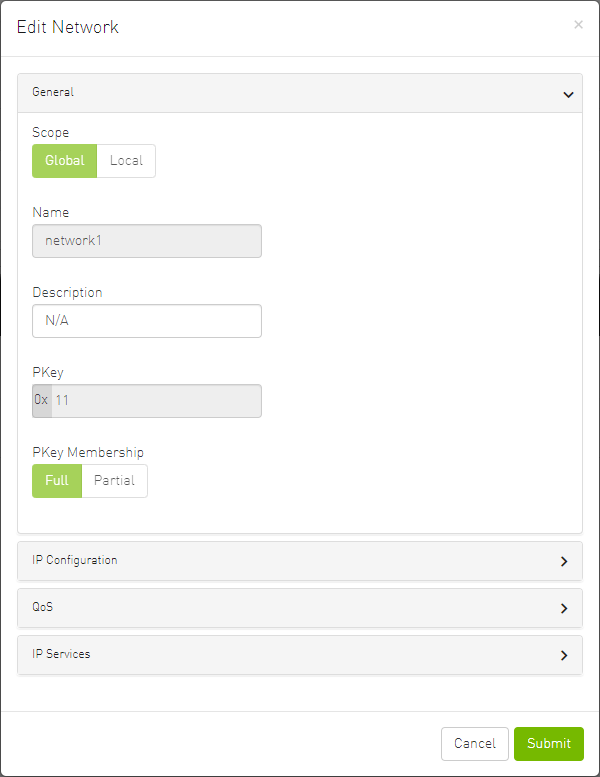
Task: Click the Description input field
Action: pos(147,321)
